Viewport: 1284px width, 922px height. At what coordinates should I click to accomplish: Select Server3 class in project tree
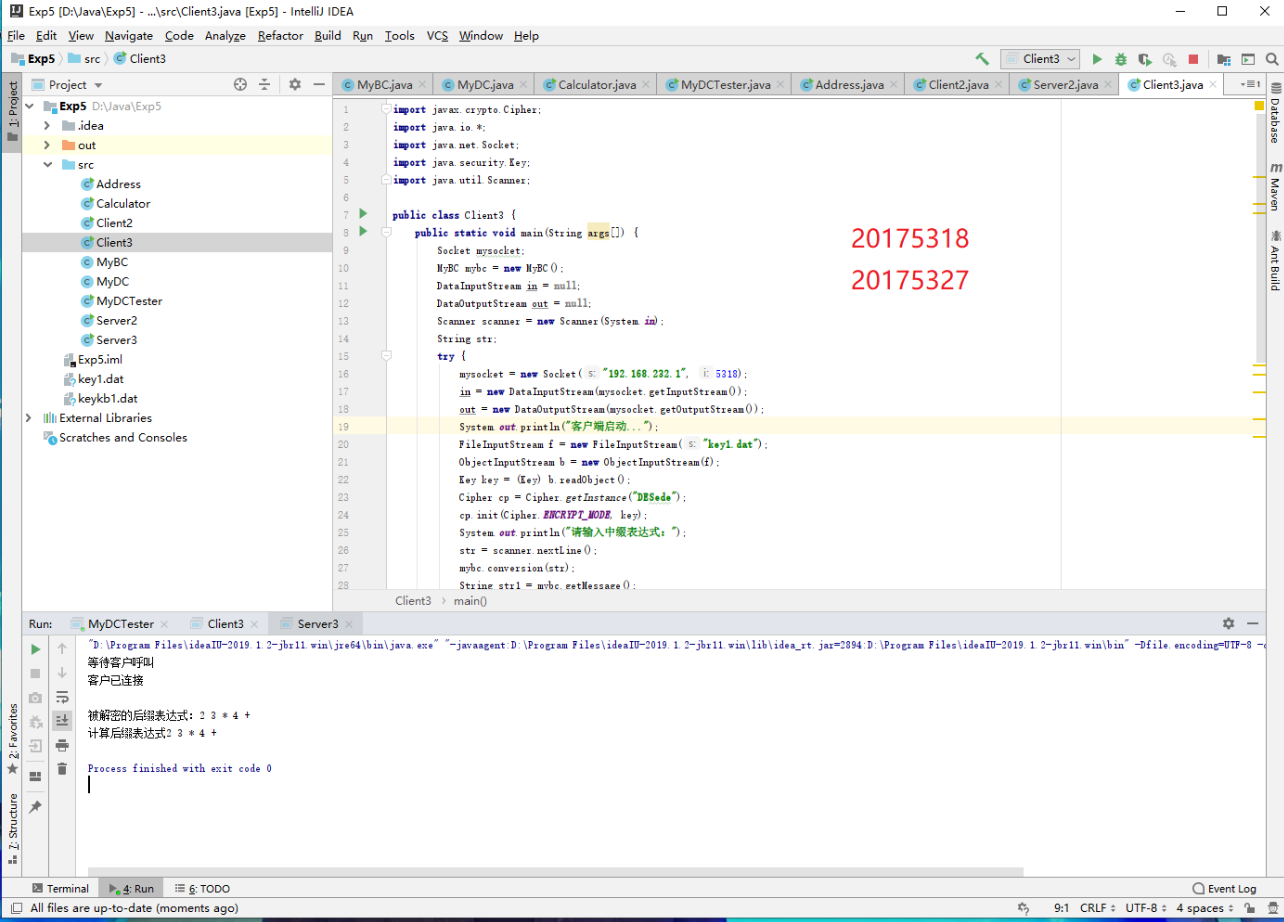(x=116, y=340)
